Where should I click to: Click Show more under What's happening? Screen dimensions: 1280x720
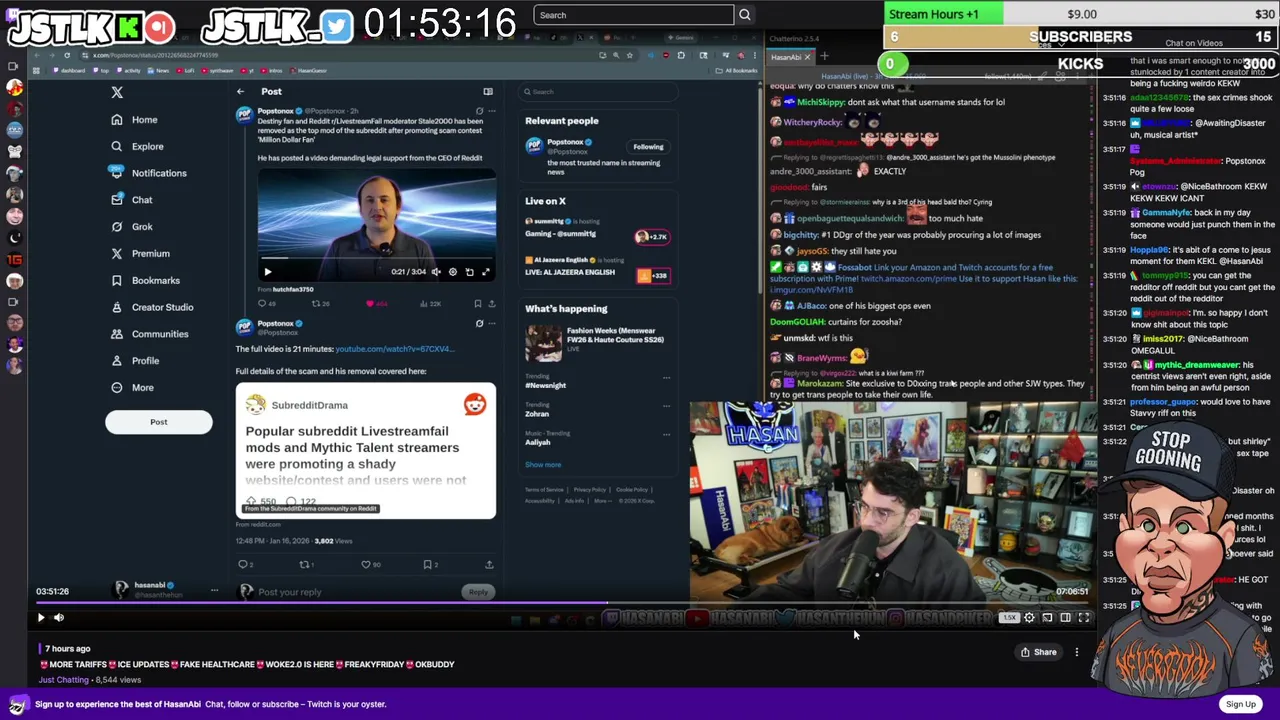[x=543, y=465]
